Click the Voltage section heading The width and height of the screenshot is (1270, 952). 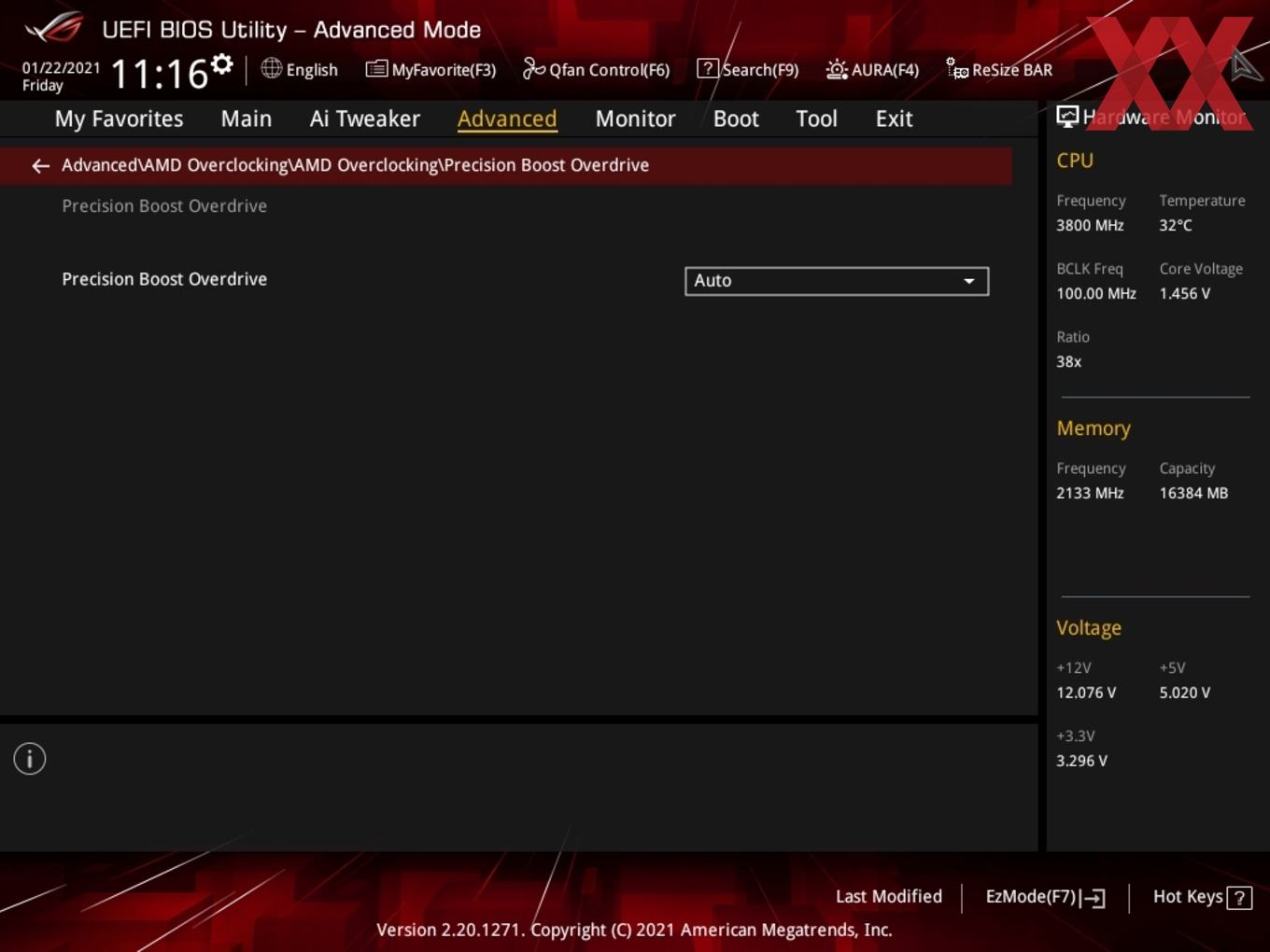coord(1089,628)
